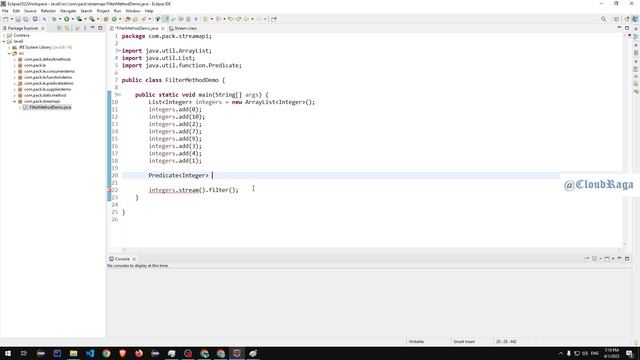The width and height of the screenshot is (640, 360).
Task: Click the New Java Class green icon
Action: pyautogui.click(x=114, y=19)
